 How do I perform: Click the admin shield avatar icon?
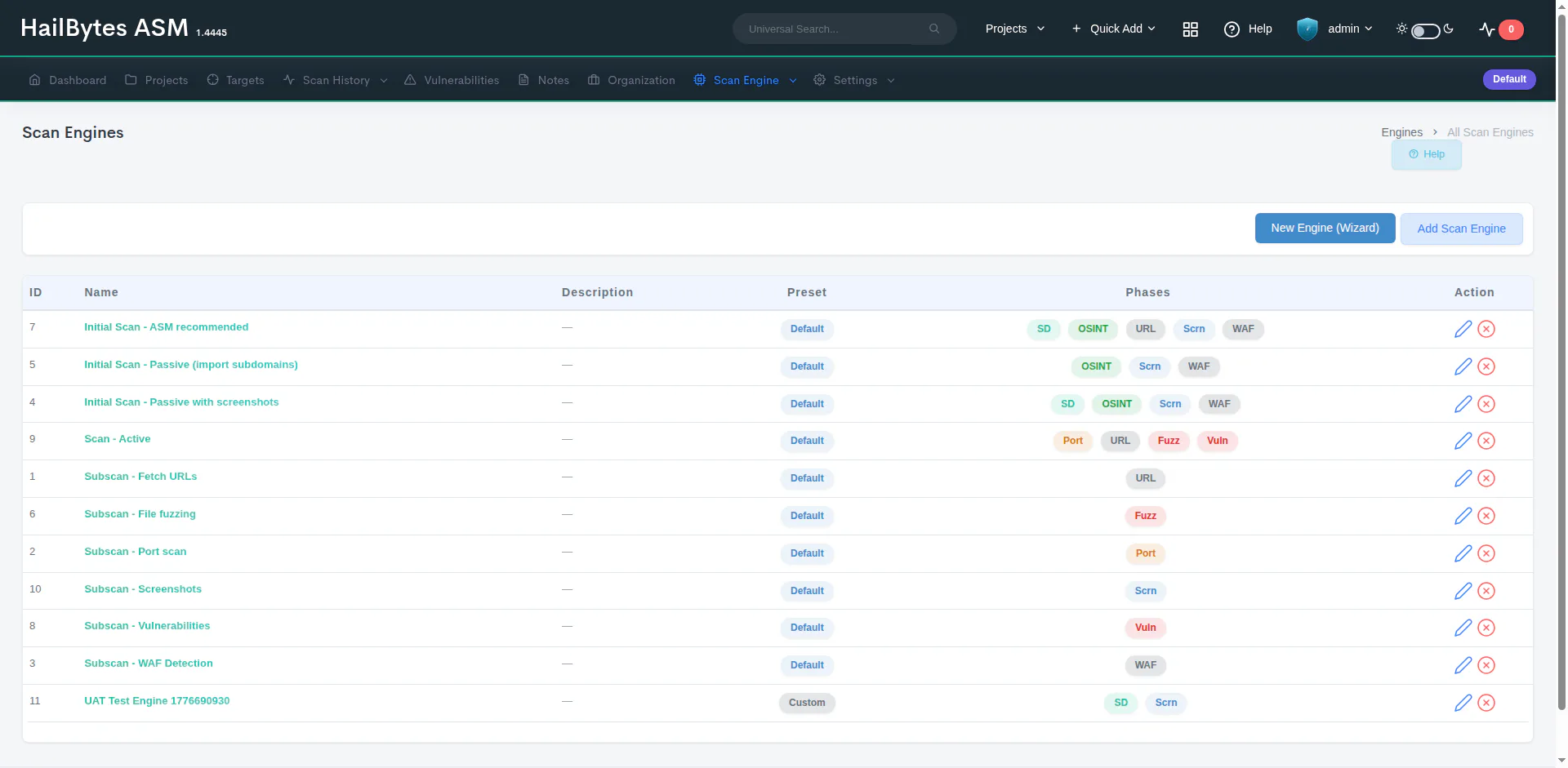pos(1307,29)
